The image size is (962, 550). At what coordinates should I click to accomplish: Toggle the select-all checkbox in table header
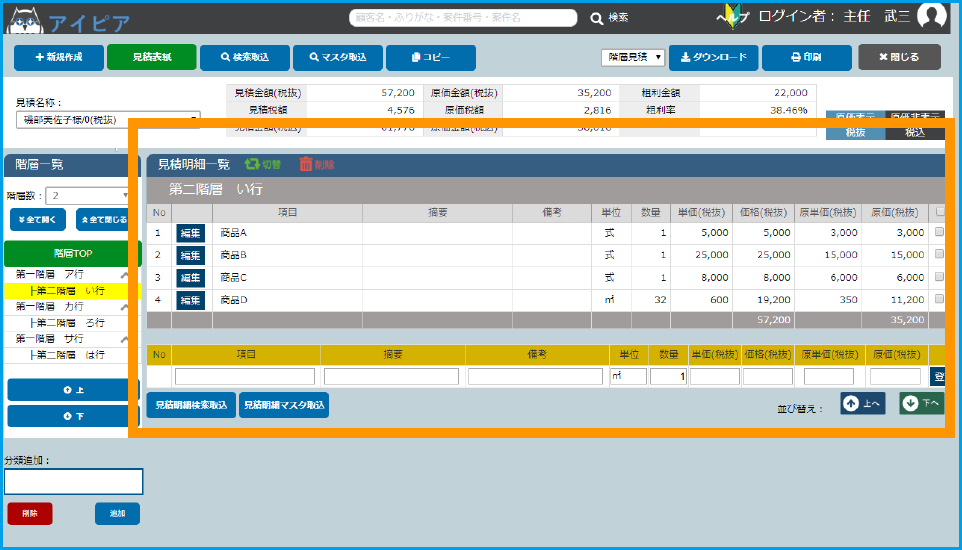(x=938, y=212)
